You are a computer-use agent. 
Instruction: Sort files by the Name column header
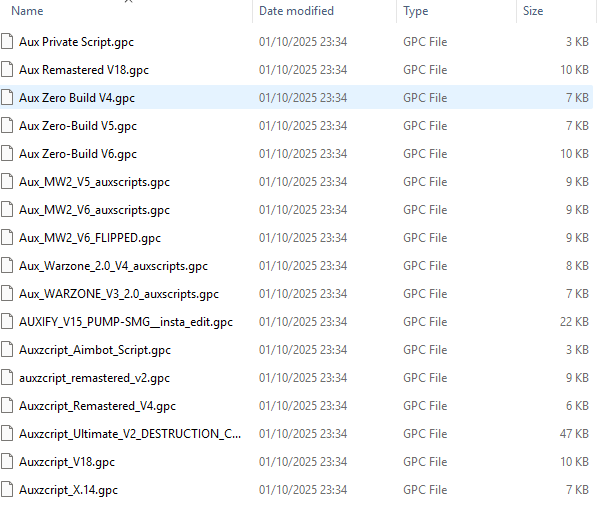[x=27, y=11]
